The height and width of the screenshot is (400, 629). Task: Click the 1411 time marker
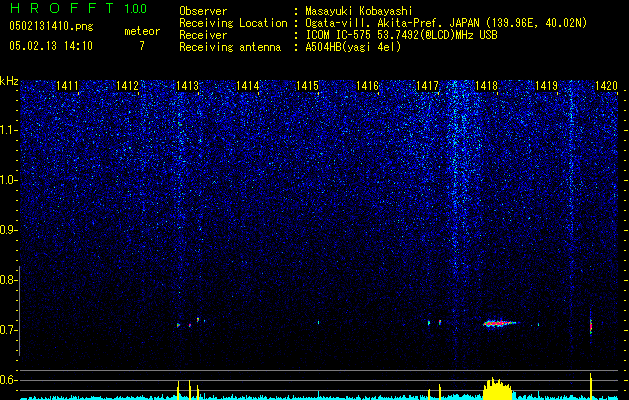[67, 86]
